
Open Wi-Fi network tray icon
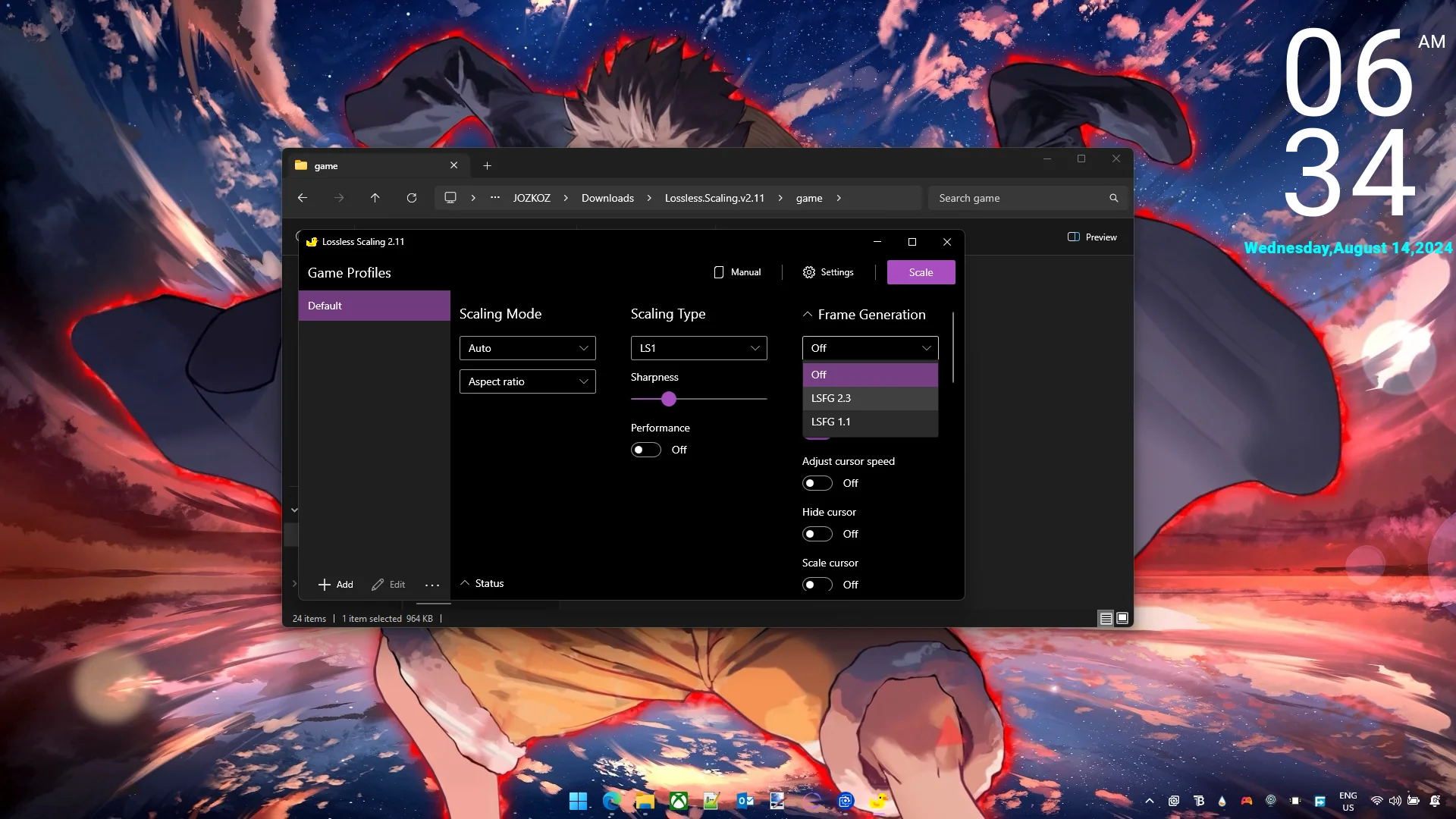1376,801
